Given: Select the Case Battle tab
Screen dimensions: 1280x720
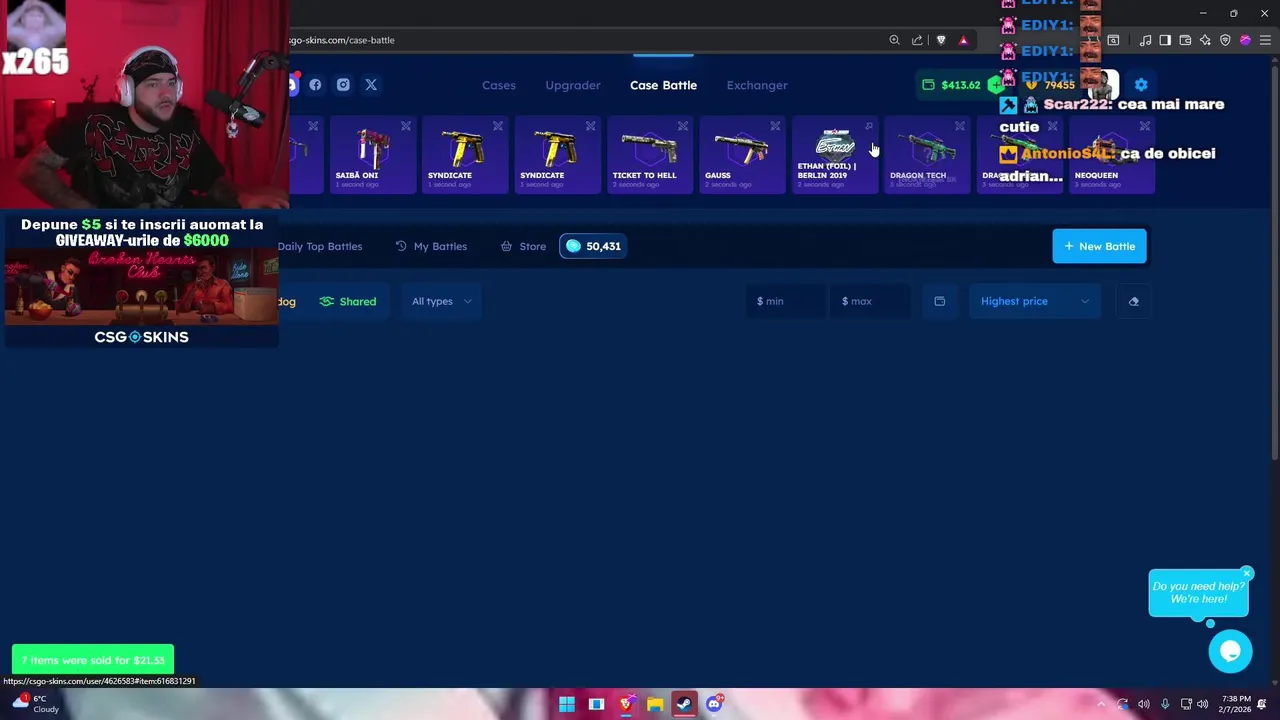Looking at the screenshot, I should click(x=663, y=85).
